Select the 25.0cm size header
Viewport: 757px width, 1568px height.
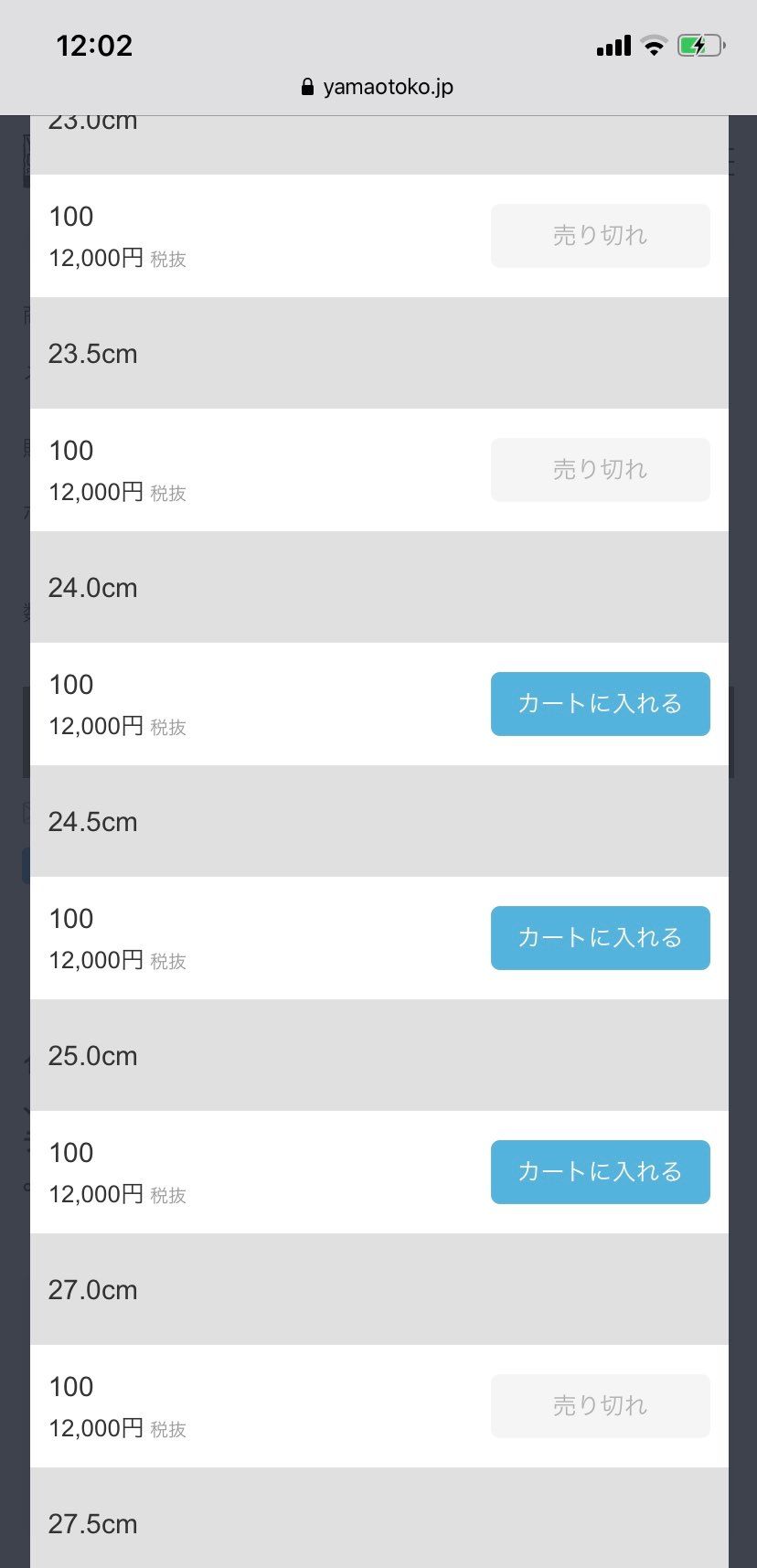(379, 1055)
